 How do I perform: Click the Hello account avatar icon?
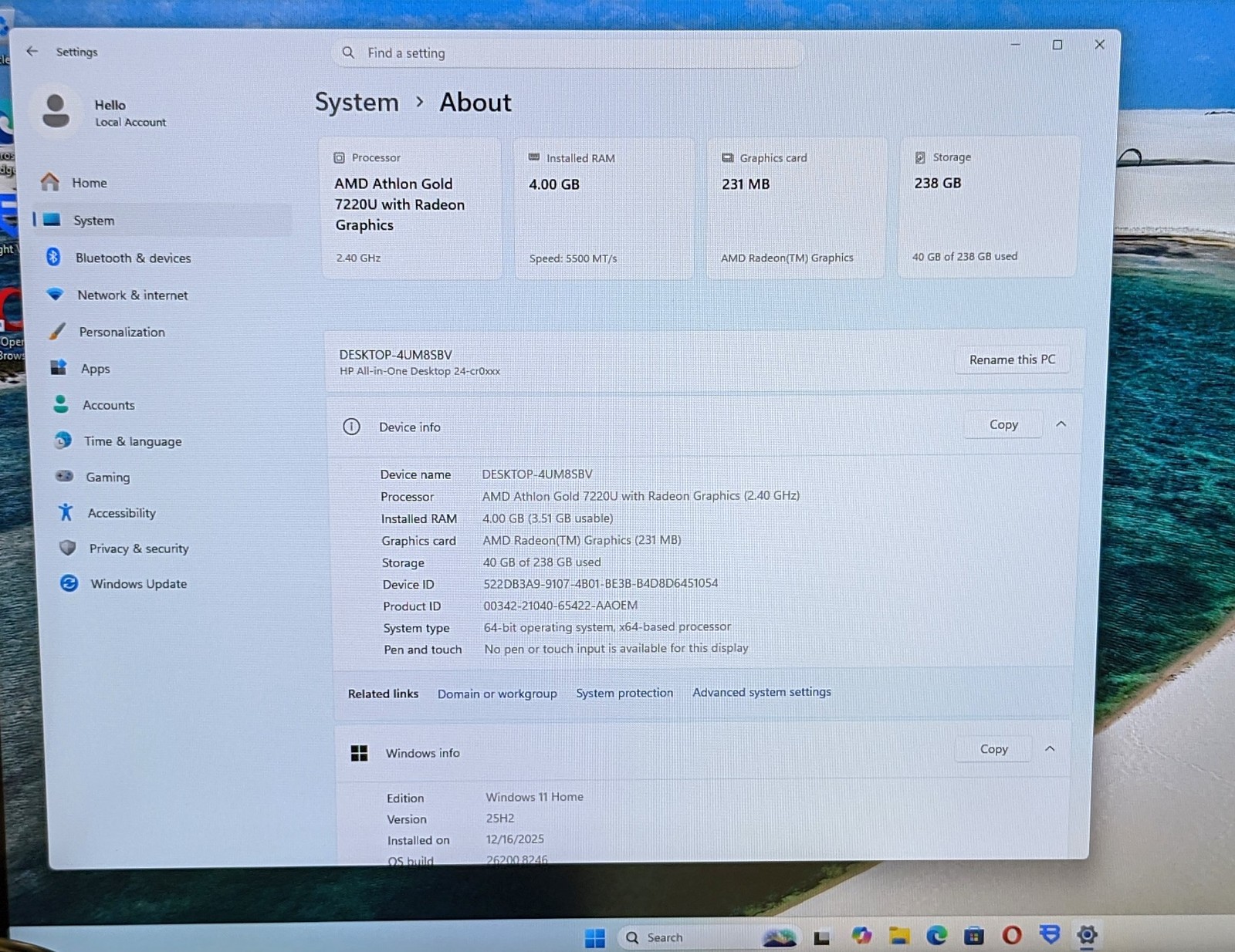[56, 111]
